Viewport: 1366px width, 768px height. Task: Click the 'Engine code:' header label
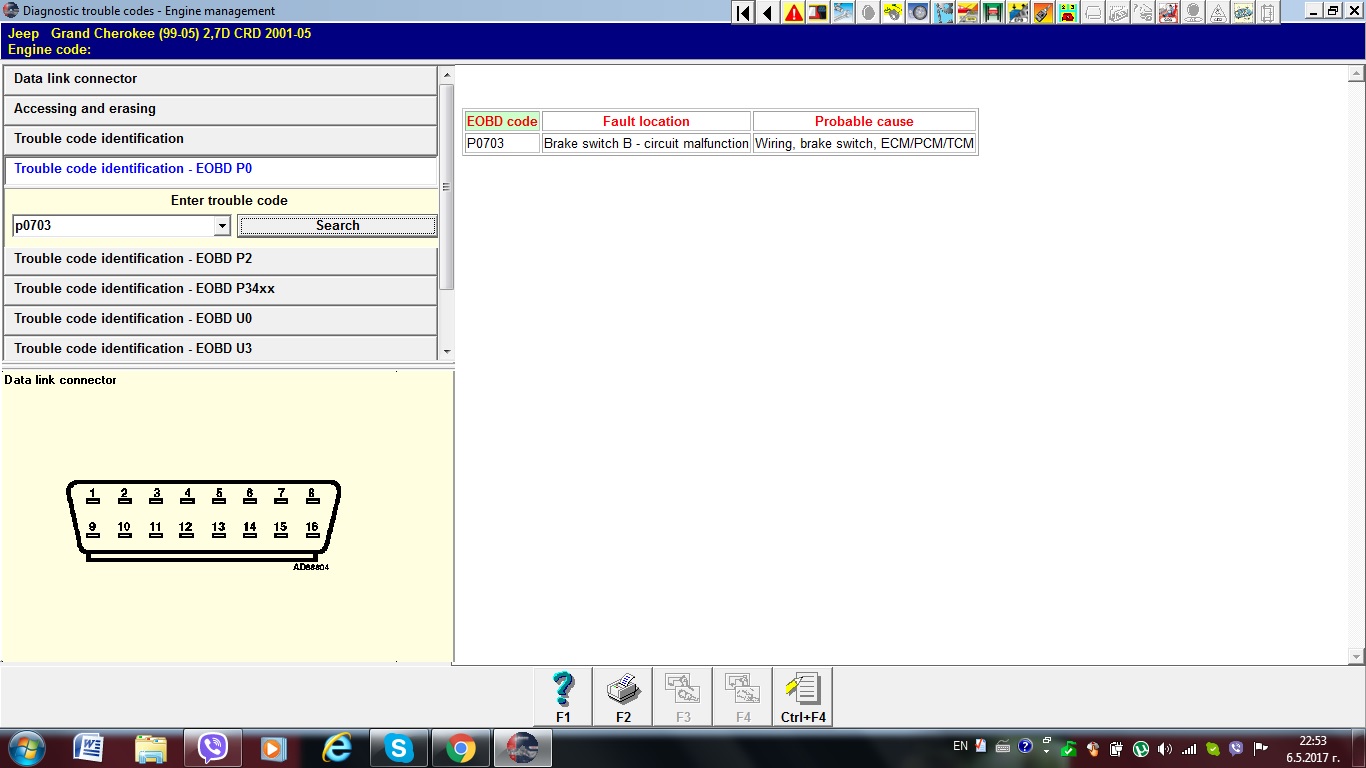click(x=49, y=50)
